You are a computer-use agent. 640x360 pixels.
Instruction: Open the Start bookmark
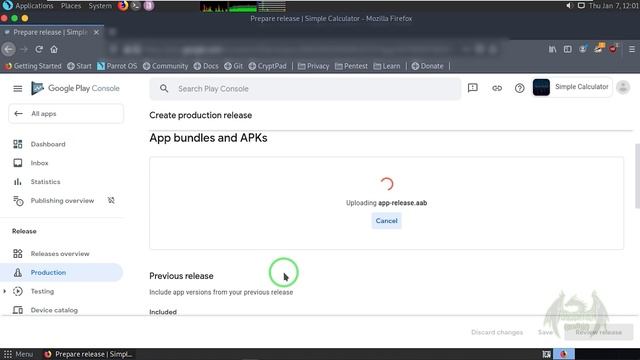[79, 66]
